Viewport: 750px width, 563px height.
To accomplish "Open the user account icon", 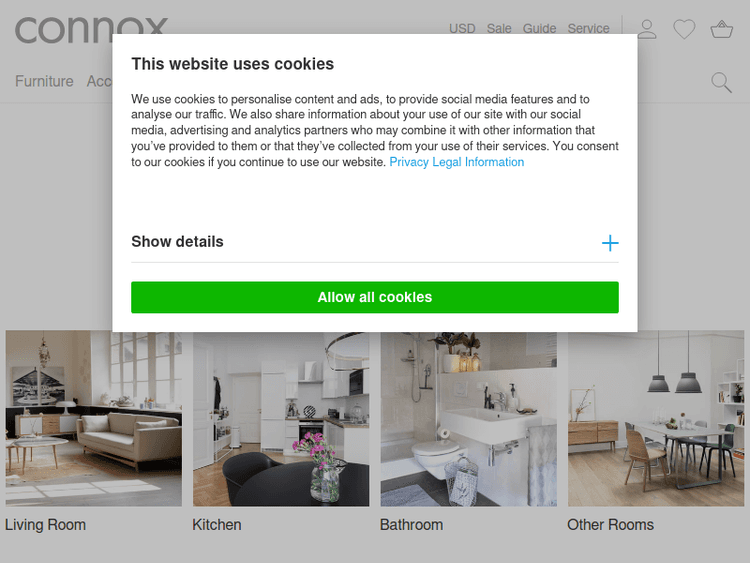I will point(647,29).
